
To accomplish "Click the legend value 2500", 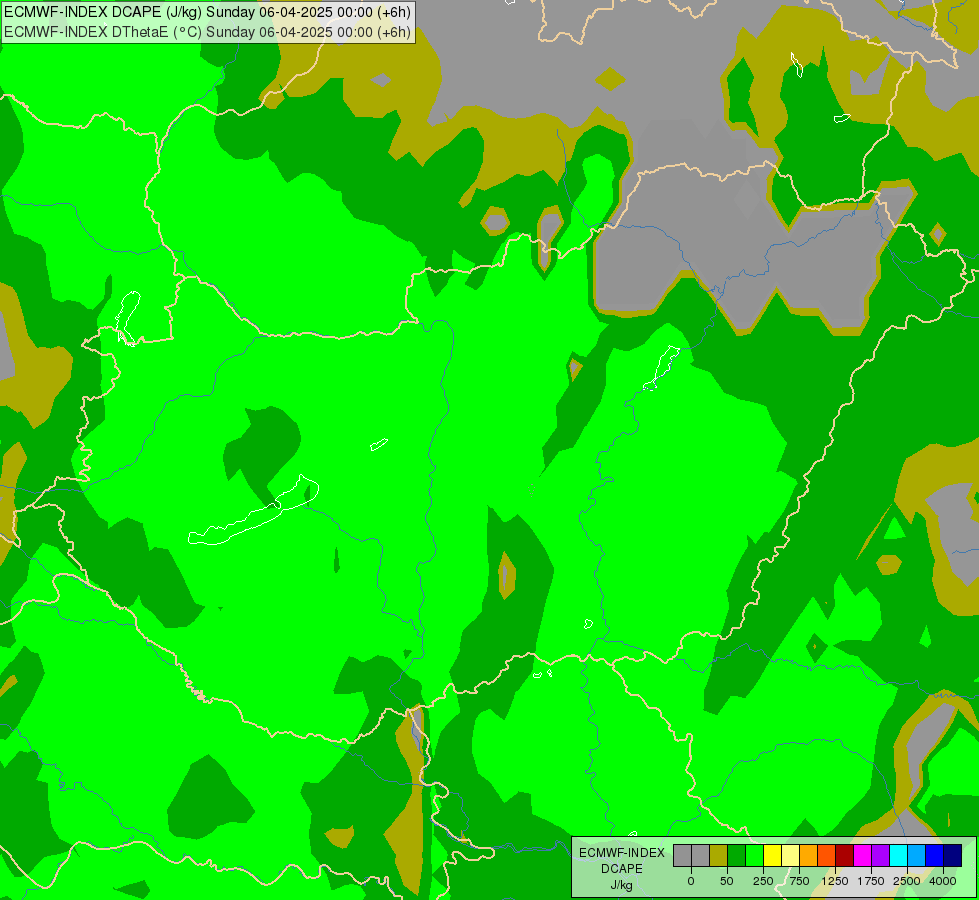I will coord(907,881).
